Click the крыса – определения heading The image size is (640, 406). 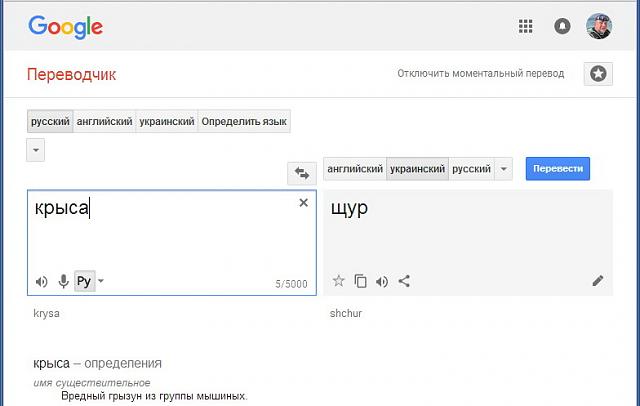point(98,363)
